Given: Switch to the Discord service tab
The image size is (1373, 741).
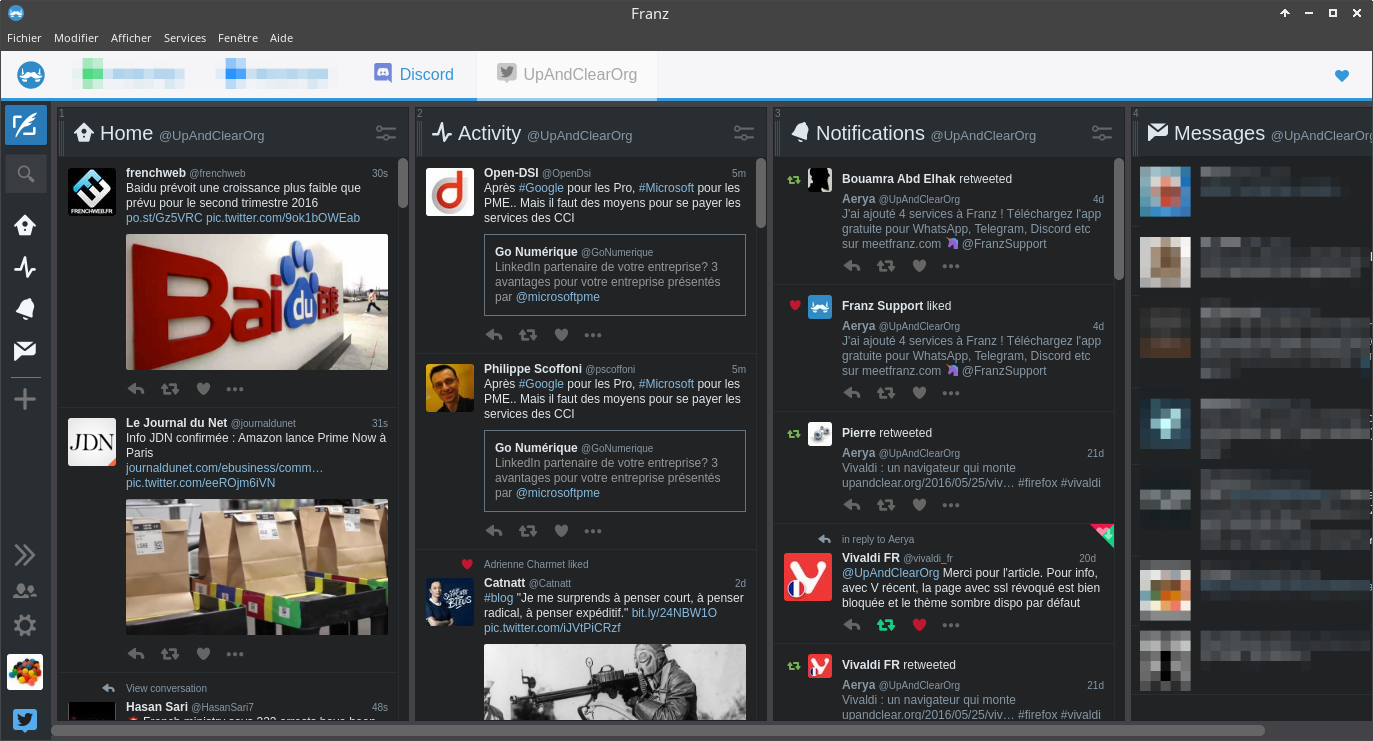Looking at the screenshot, I should (414, 74).
